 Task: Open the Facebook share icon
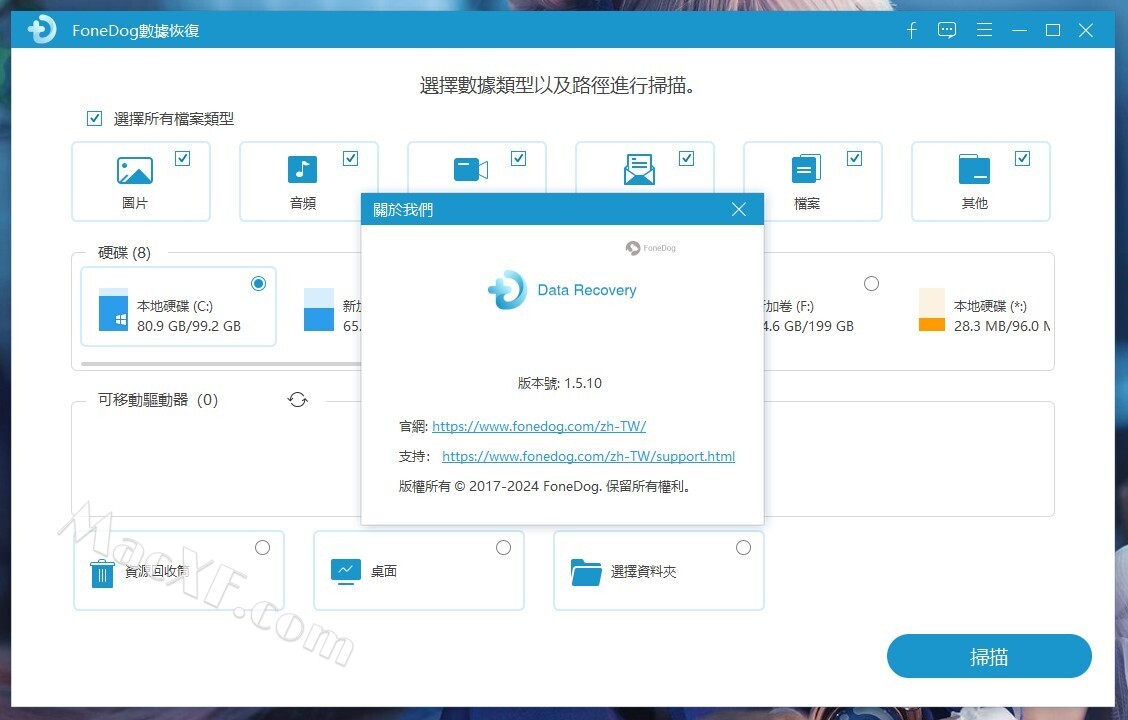tap(911, 30)
